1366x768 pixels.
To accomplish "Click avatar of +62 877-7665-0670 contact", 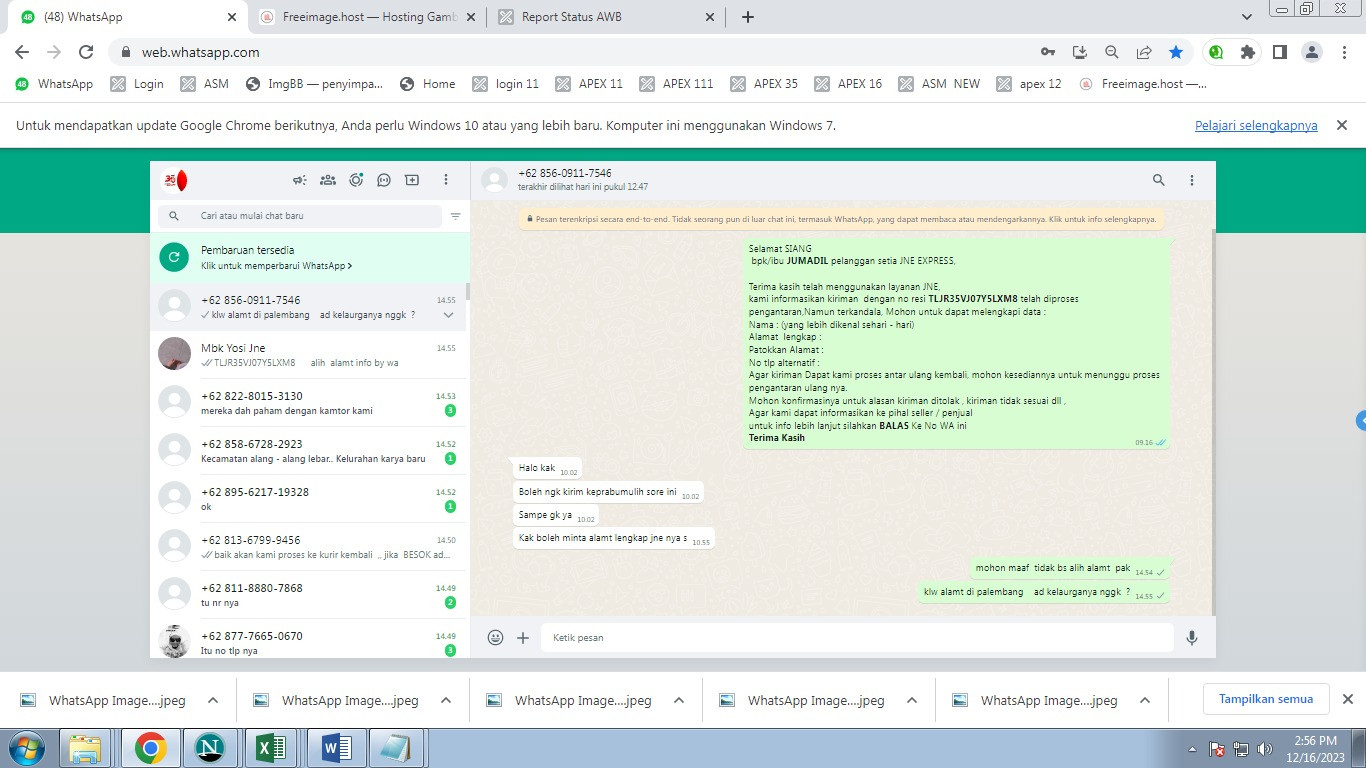I will pos(175,641).
